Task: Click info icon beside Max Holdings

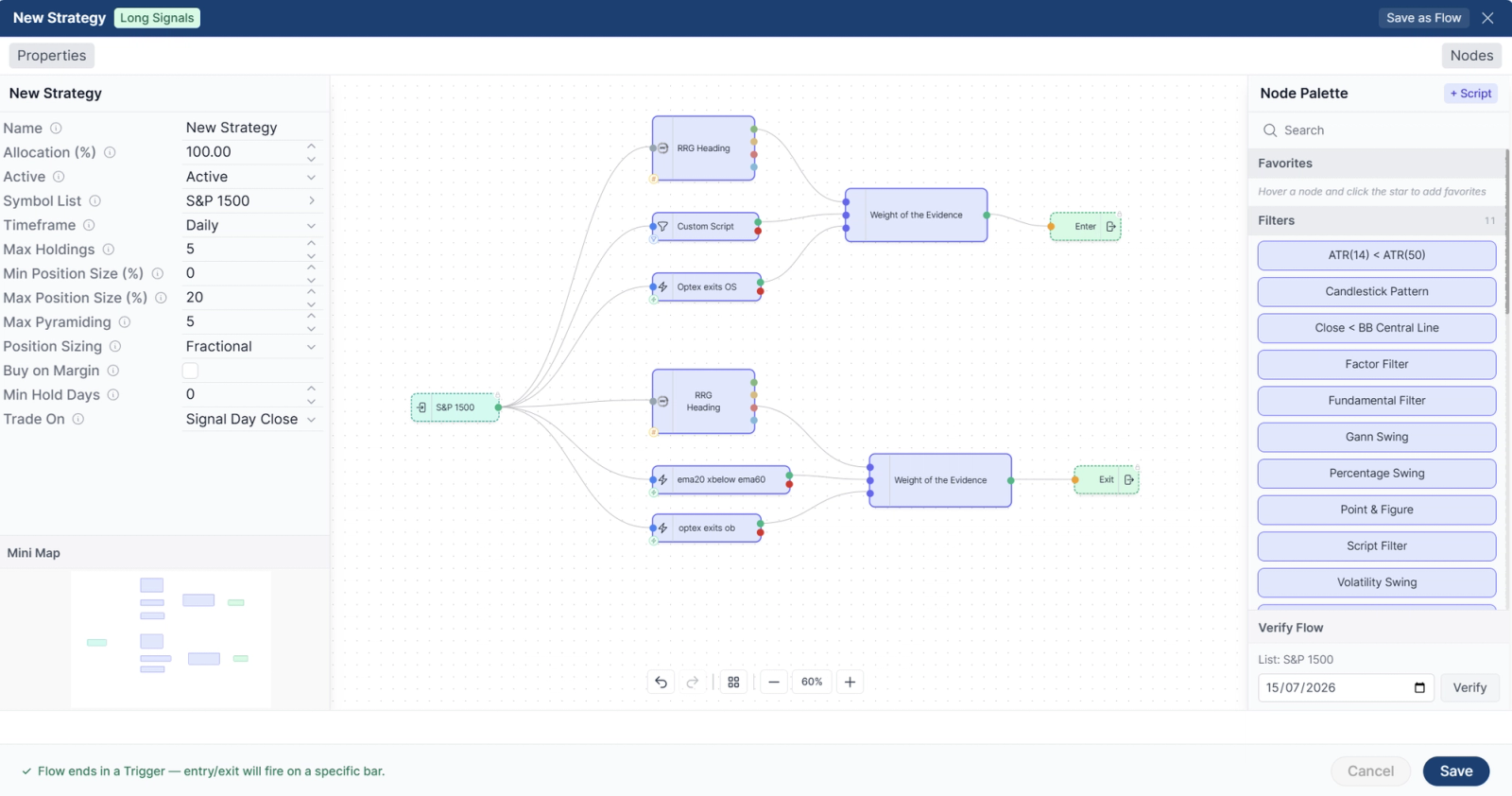Action: click(109, 250)
